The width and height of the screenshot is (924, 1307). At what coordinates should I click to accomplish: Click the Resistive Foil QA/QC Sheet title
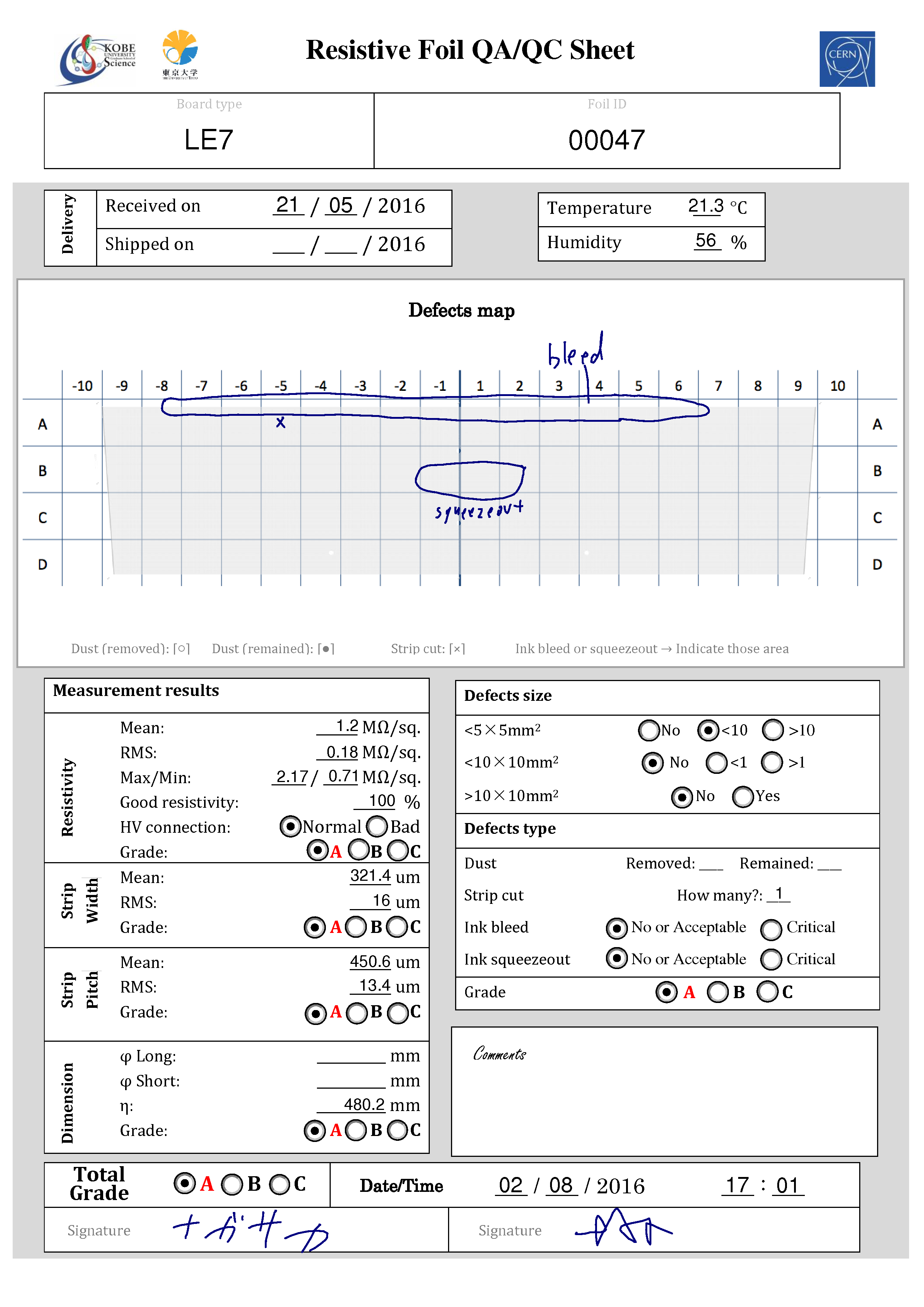click(x=470, y=50)
